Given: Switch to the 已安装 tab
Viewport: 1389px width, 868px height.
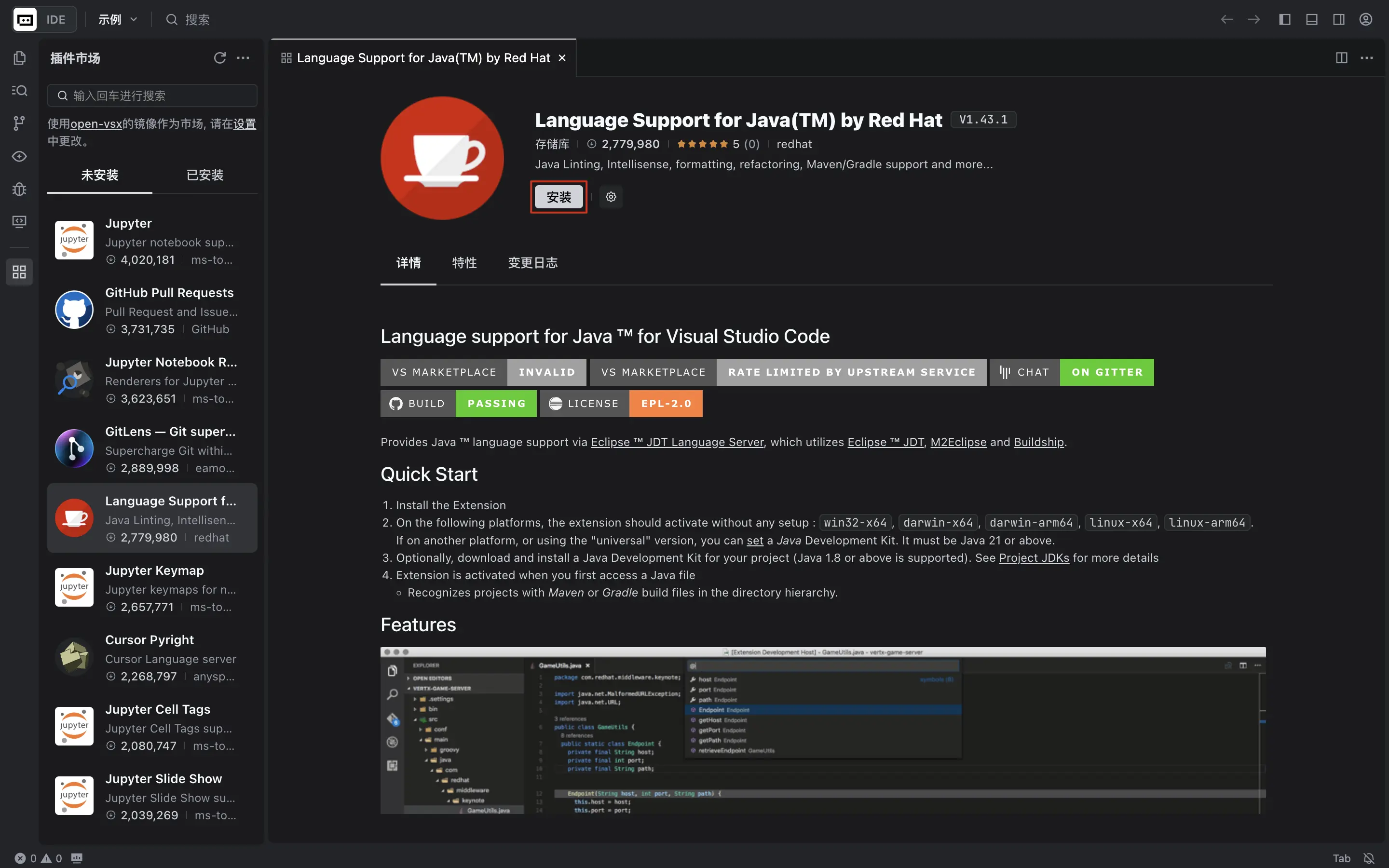Looking at the screenshot, I should click(205, 175).
